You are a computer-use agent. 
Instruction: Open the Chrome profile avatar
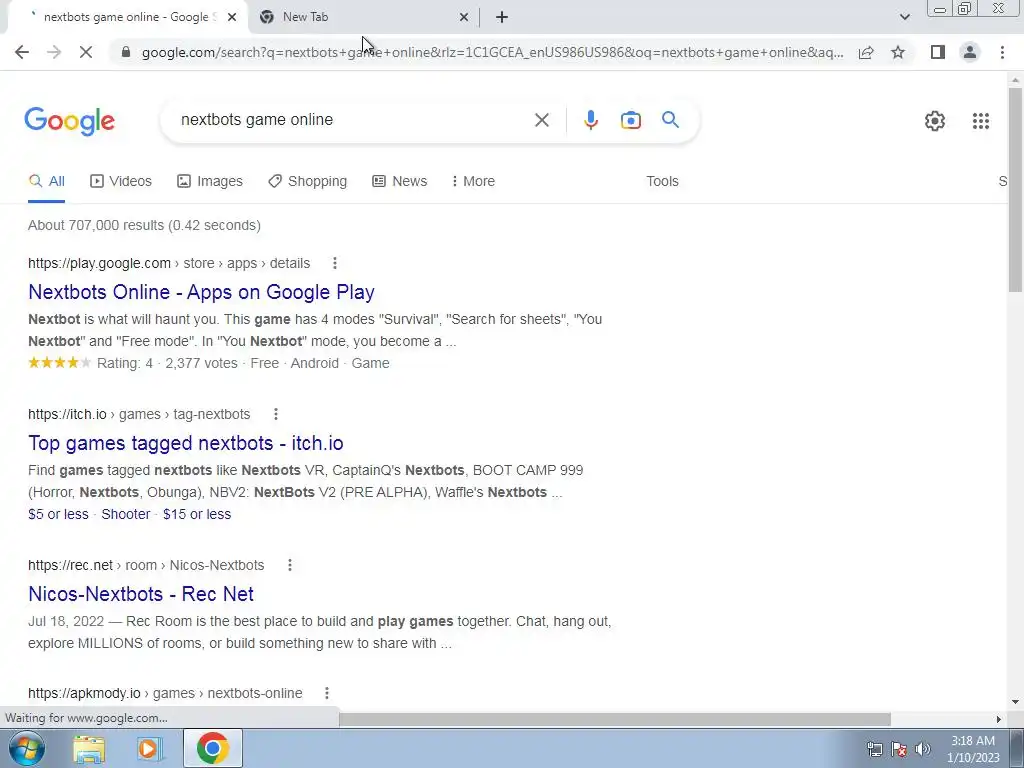(x=970, y=52)
